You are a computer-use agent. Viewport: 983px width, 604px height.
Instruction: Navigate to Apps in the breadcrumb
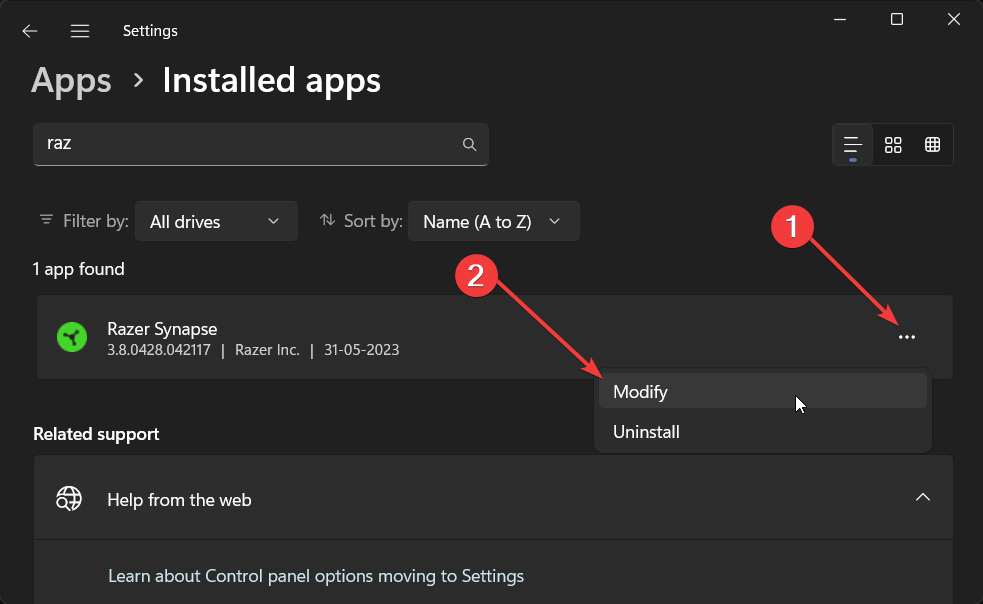pyautogui.click(x=71, y=81)
